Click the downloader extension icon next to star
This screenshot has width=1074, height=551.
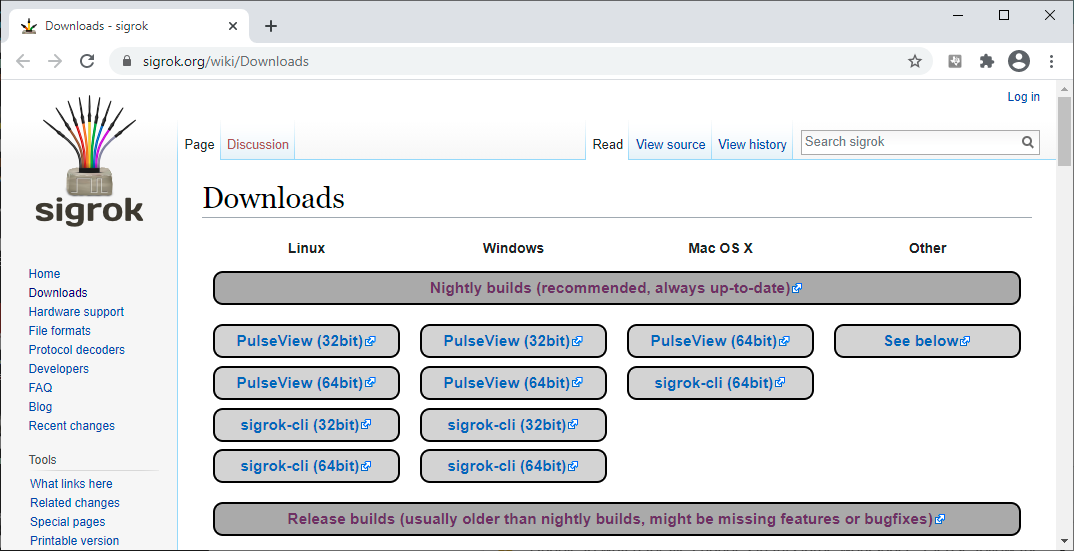click(955, 61)
